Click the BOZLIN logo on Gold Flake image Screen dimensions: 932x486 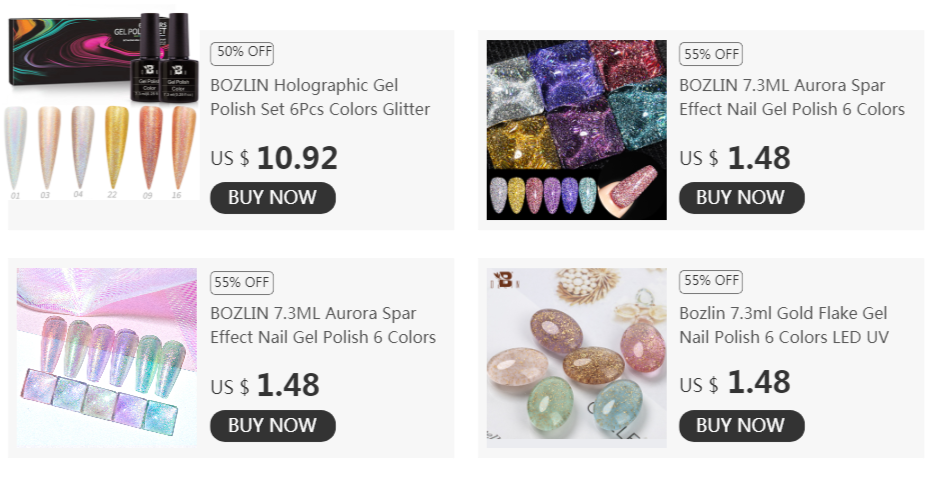coord(505,279)
